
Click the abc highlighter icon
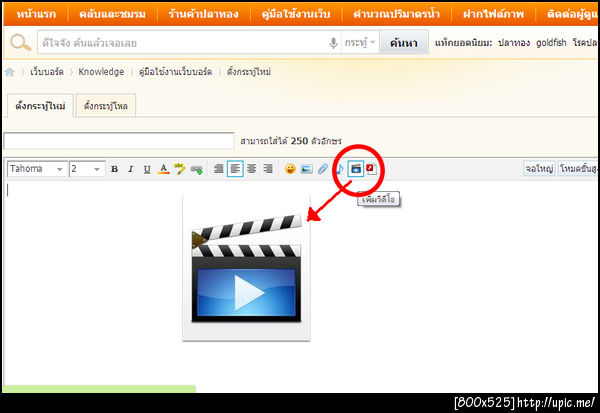[179, 169]
